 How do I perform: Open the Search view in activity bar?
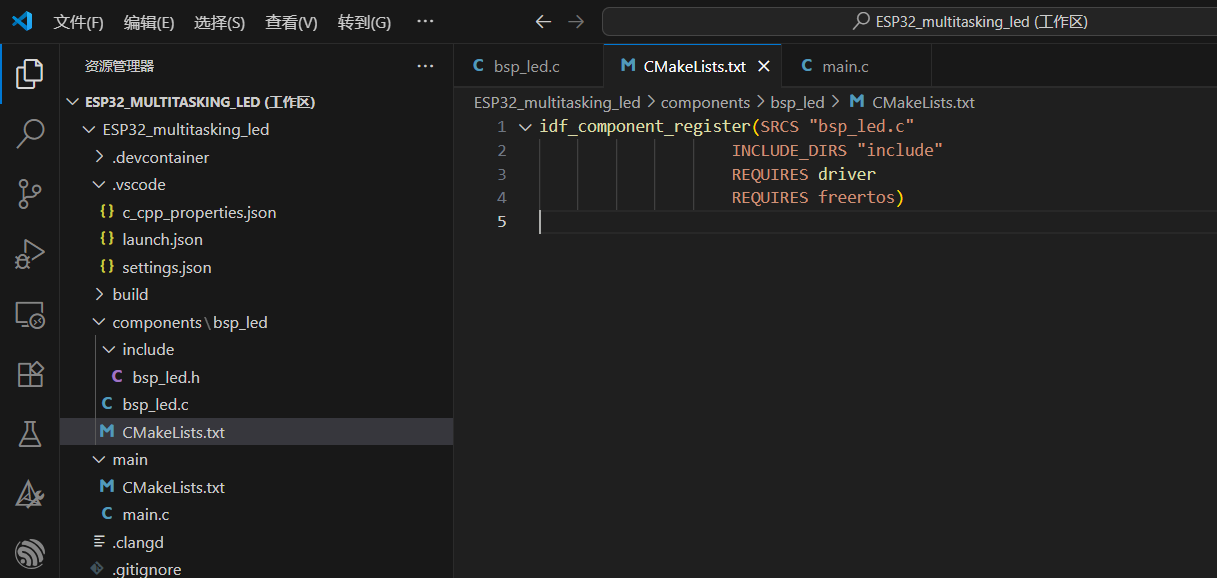click(30, 133)
